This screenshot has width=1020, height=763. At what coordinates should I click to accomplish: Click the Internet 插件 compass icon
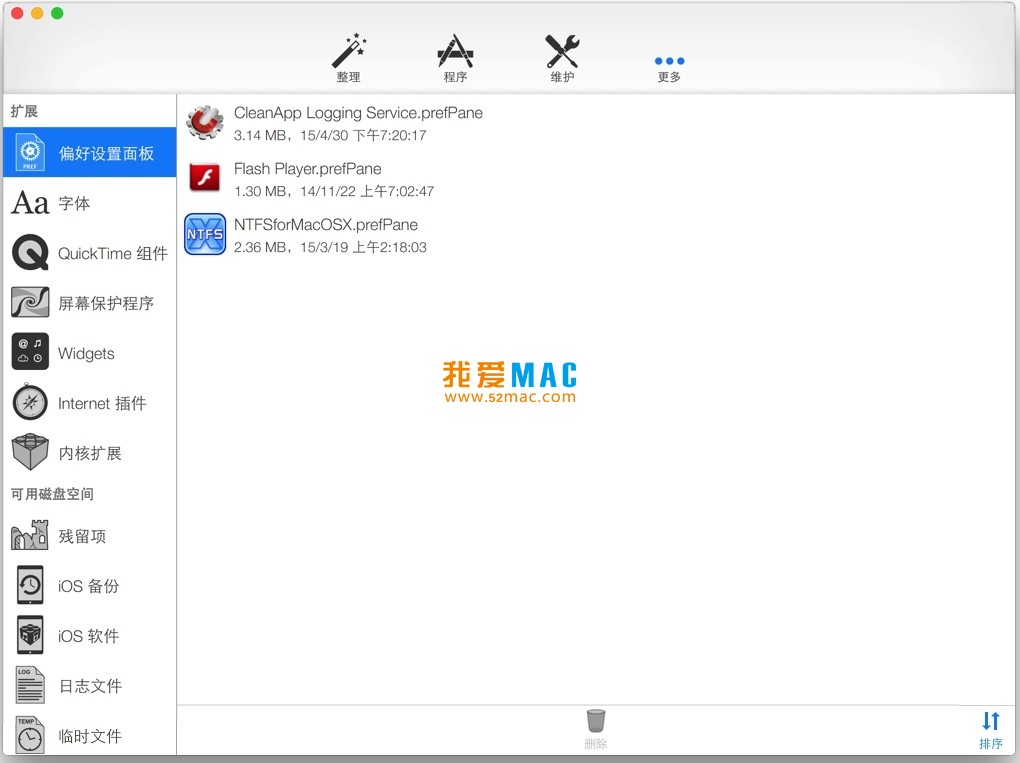30,402
